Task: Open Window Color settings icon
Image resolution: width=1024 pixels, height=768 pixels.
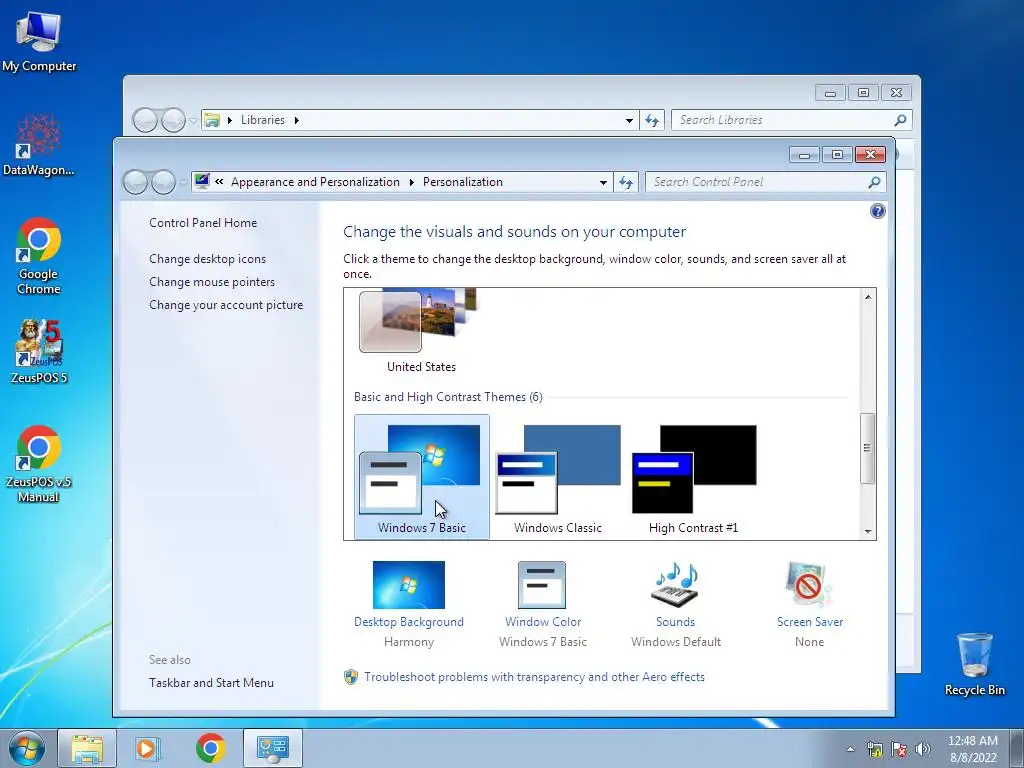Action: [x=542, y=585]
